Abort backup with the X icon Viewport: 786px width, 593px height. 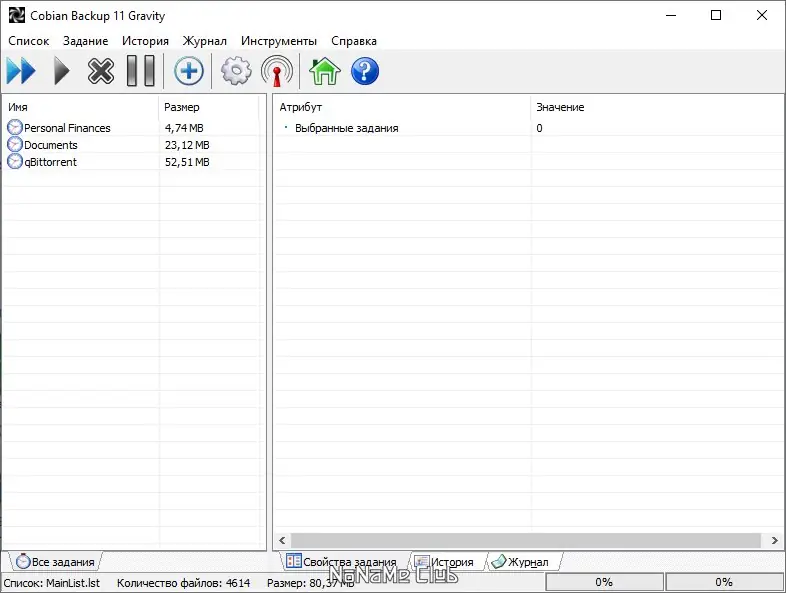click(x=101, y=71)
